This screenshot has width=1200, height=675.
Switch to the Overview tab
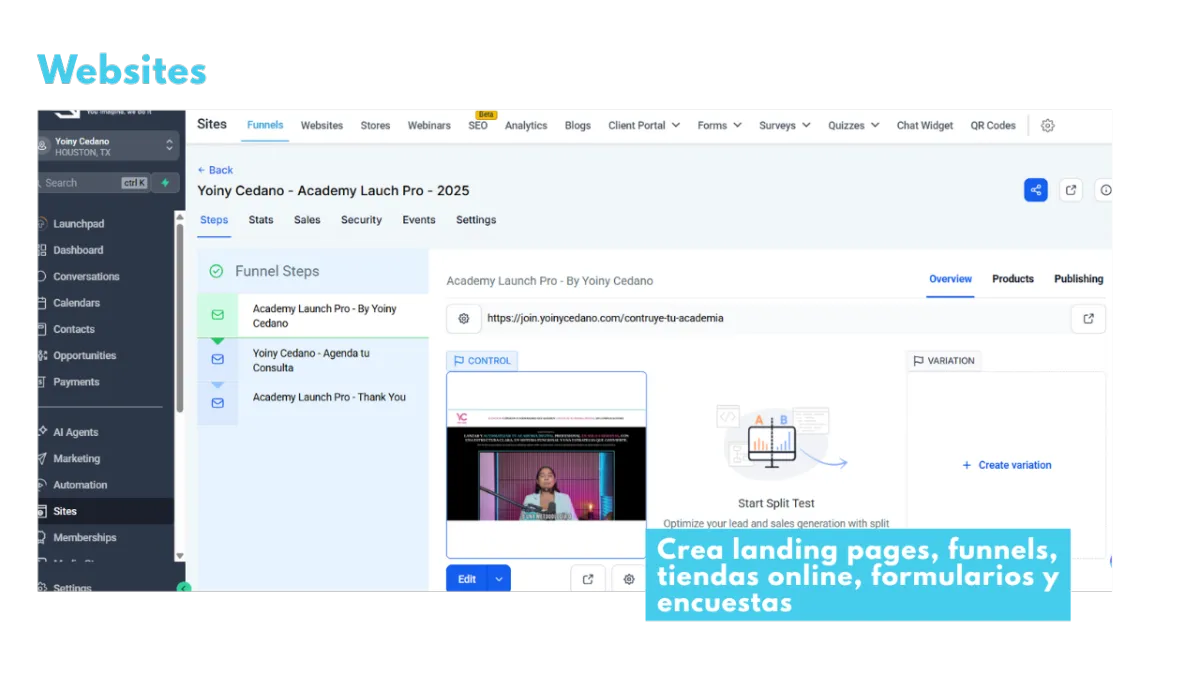pos(950,279)
